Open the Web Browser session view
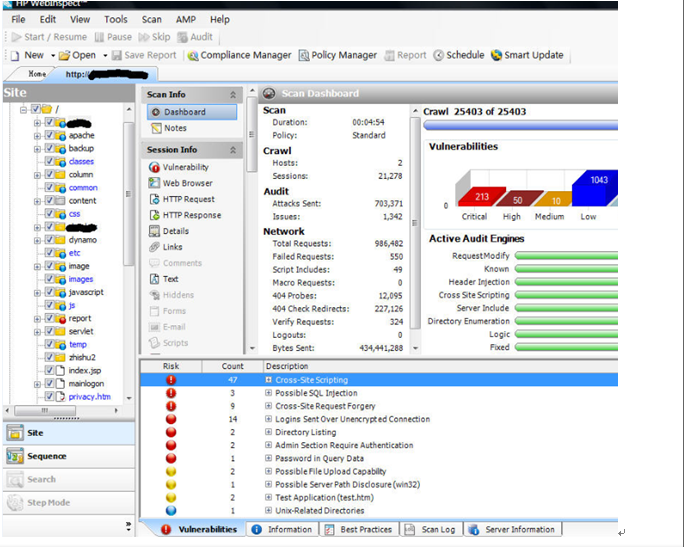The image size is (684, 547). [187, 183]
